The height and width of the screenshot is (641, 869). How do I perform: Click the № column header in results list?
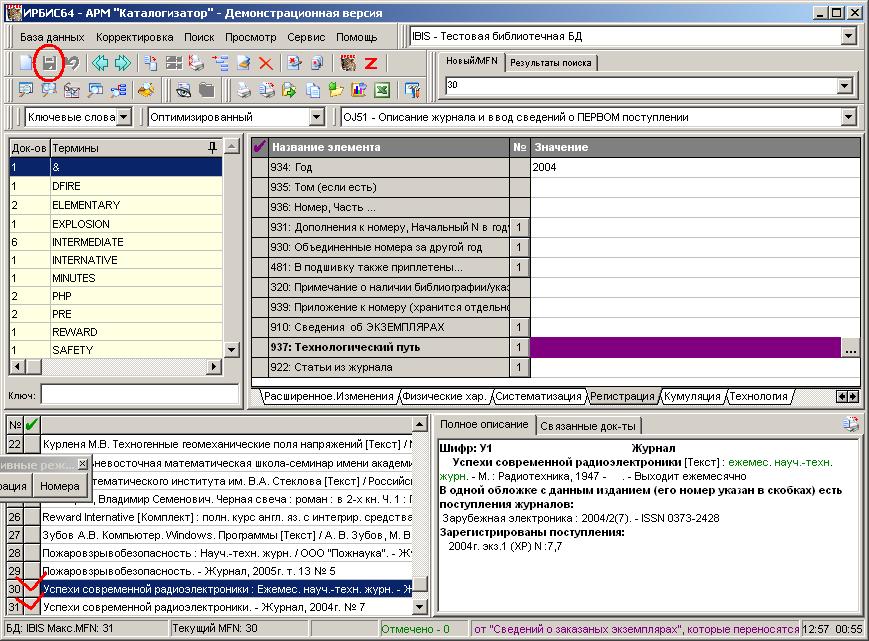pos(15,425)
